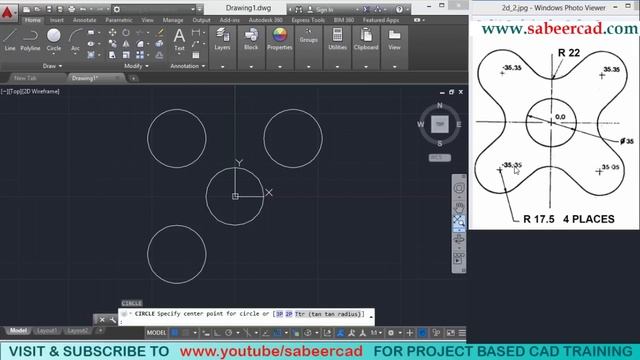Click the Mirror tool icon

click(126, 44)
